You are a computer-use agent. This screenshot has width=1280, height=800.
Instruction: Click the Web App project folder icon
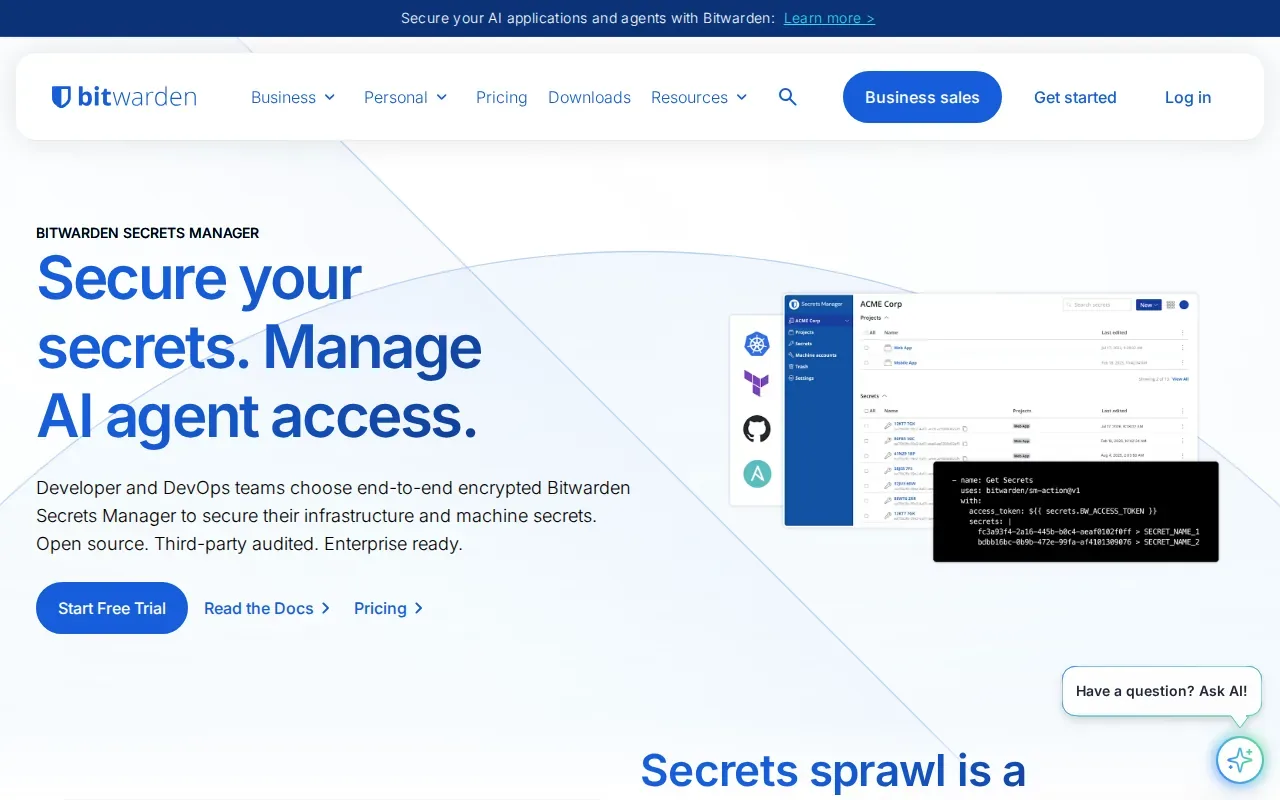click(x=888, y=348)
